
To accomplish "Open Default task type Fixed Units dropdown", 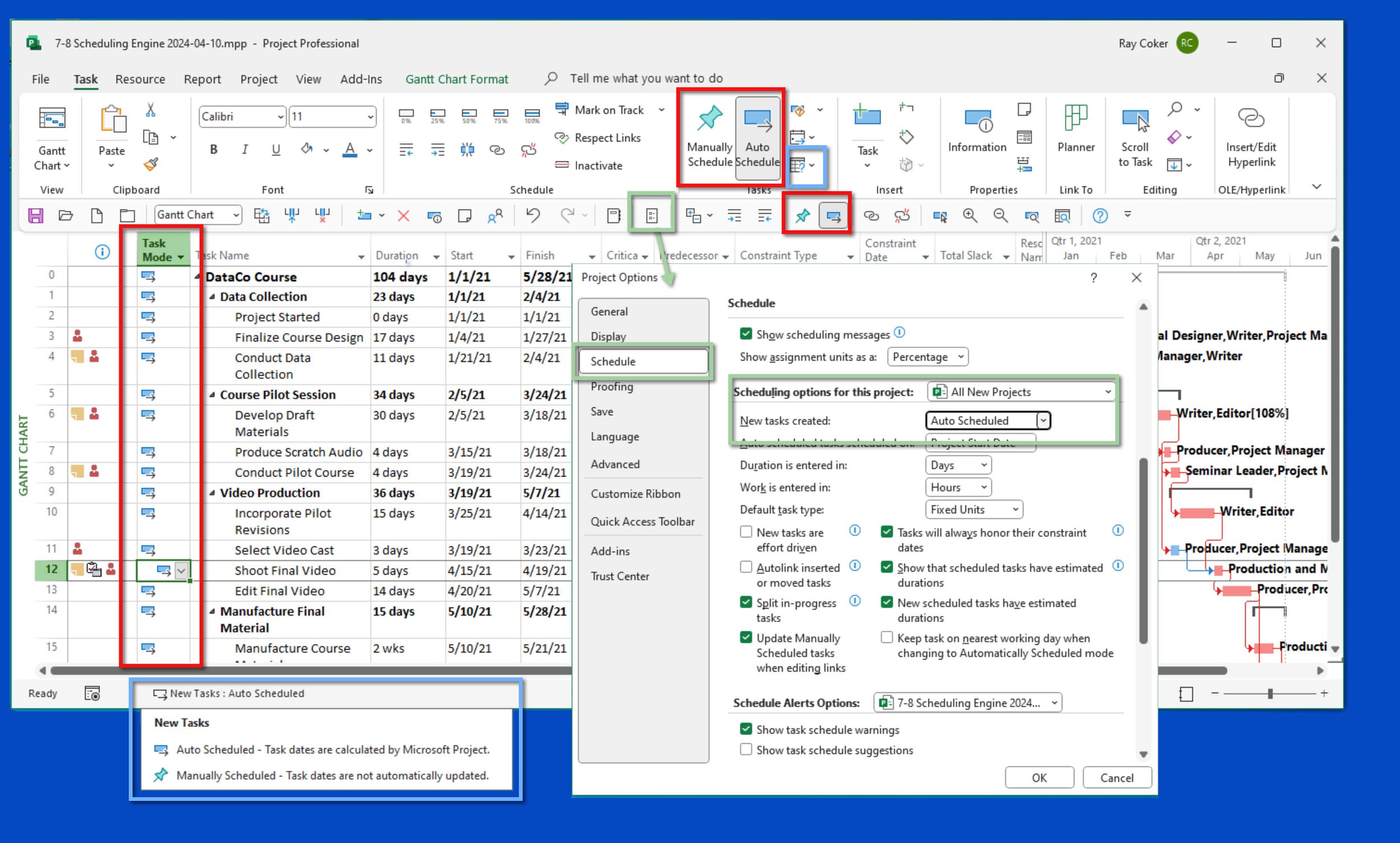I will 974,509.
